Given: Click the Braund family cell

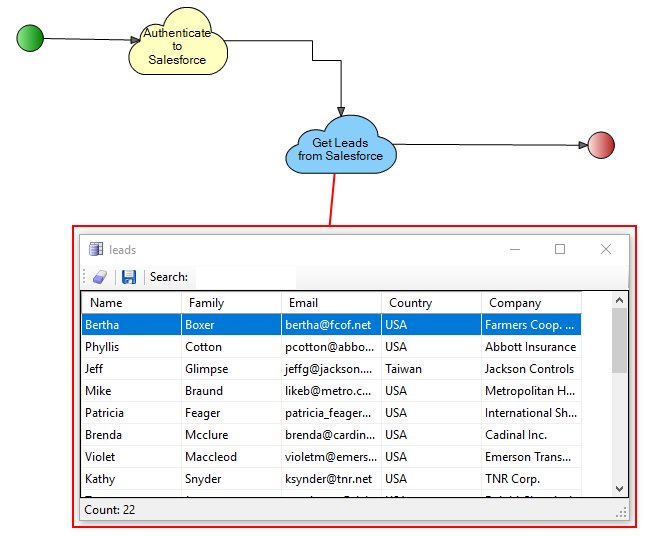Looking at the screenshot, I should tap(232, 391).
